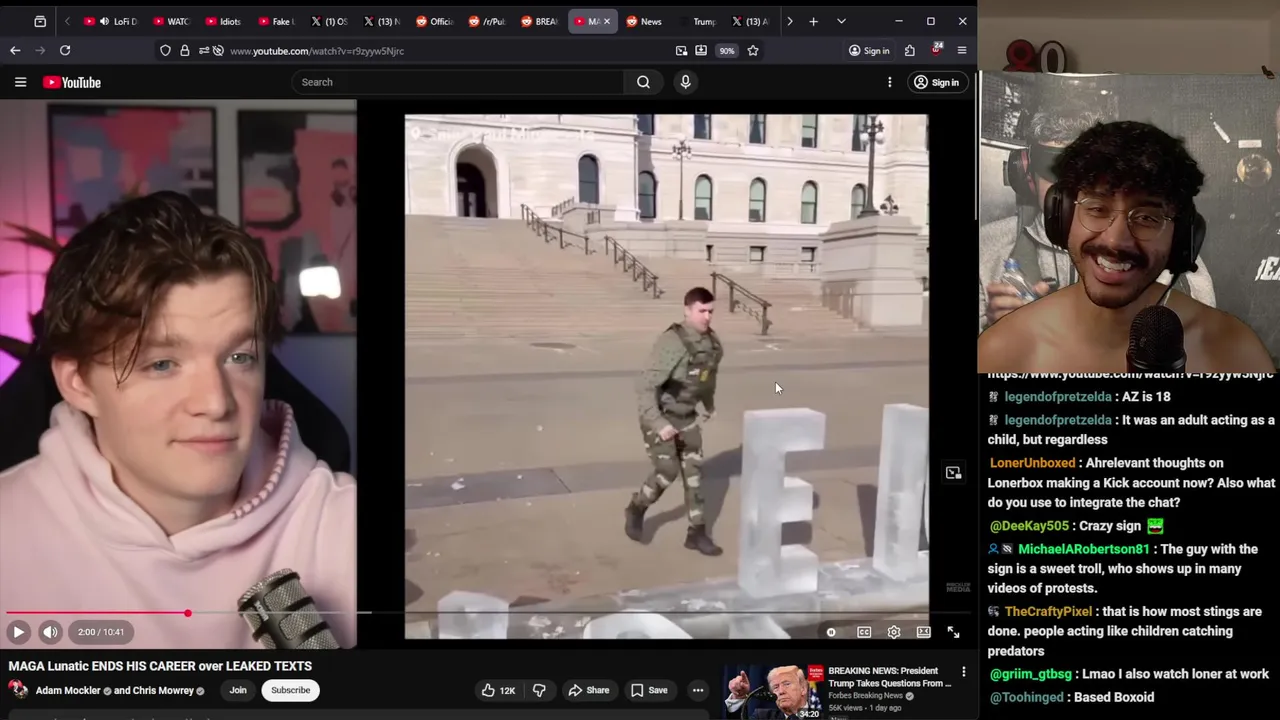Image resolution: width=1280 pixels, height=720 pixels.
Task: Mute the video with the speaker icon
Action: pyautogui.click(x=50, y=632)
